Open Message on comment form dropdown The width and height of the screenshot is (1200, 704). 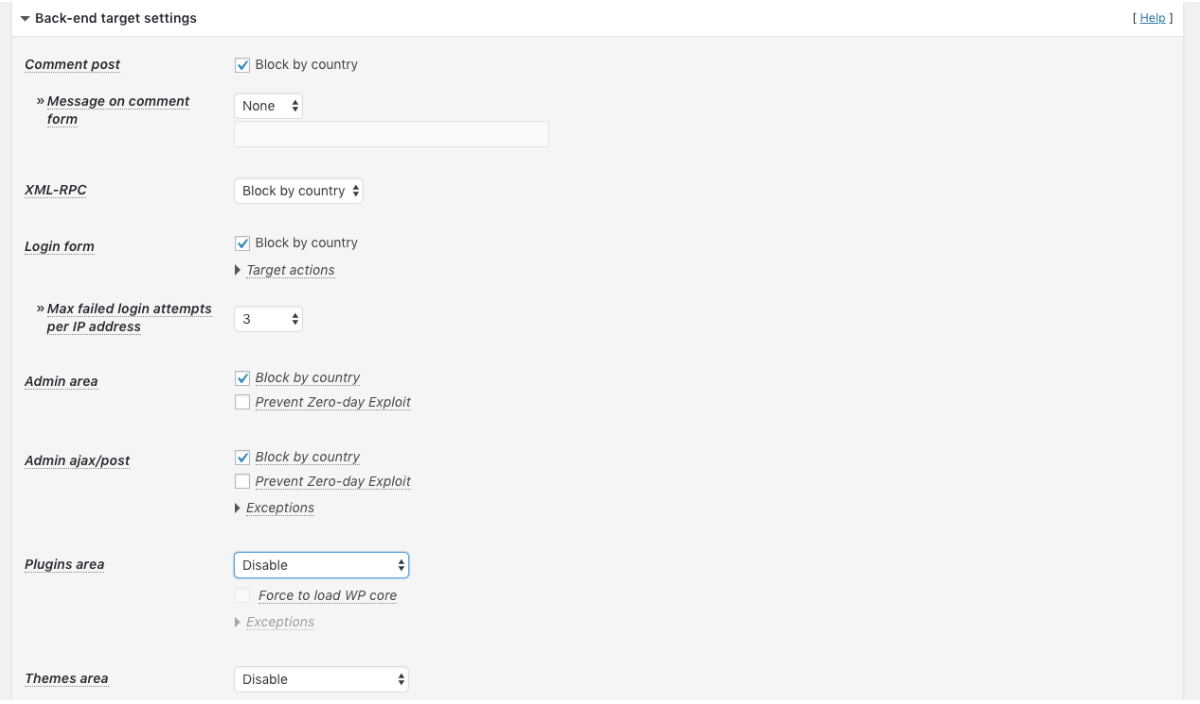268,106
